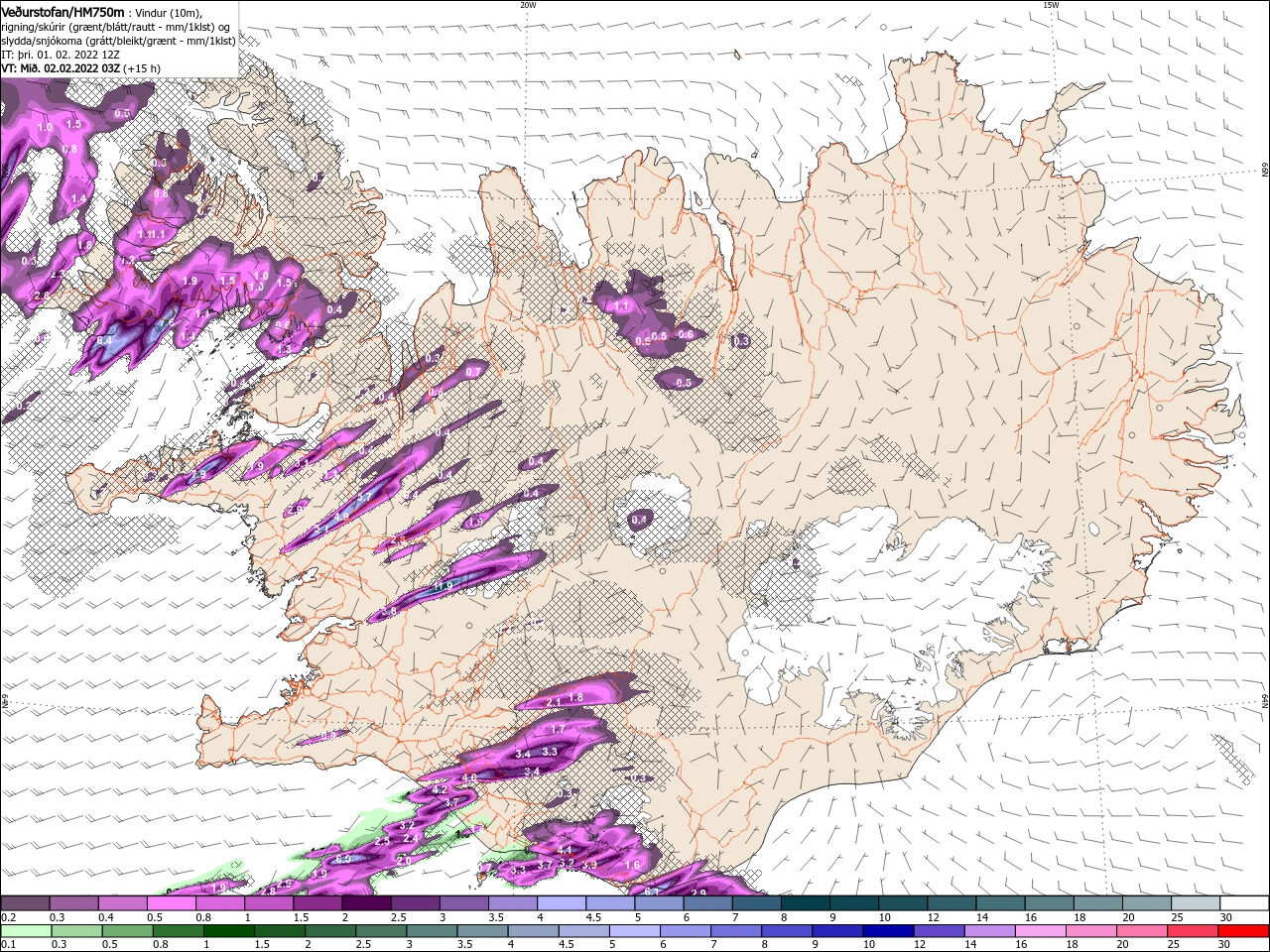Select the pale grey snow-scale swatch between 25 and 30

(x=1196, y=903)
